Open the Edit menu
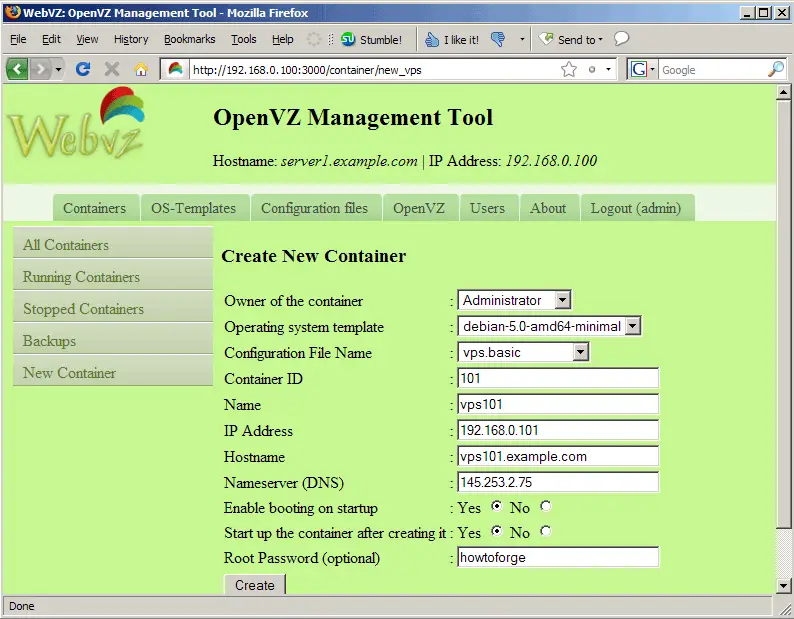794x619 pixels. coord(51,39)
